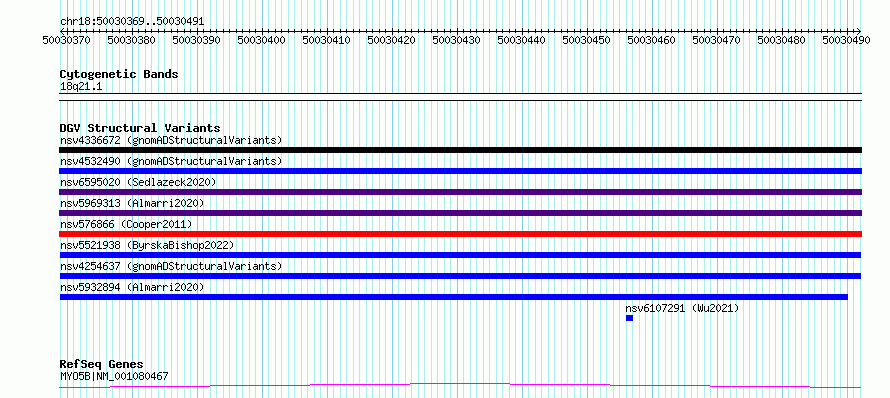Click ruler position 50030480
Screen dimensions: 890x398
[782, 40]
